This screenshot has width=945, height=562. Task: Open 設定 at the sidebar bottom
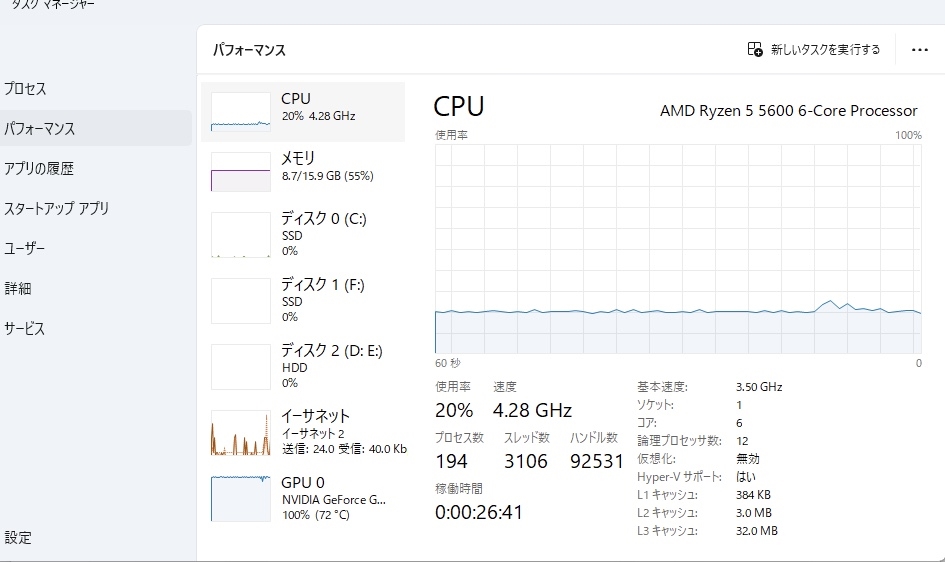[18, 538]
